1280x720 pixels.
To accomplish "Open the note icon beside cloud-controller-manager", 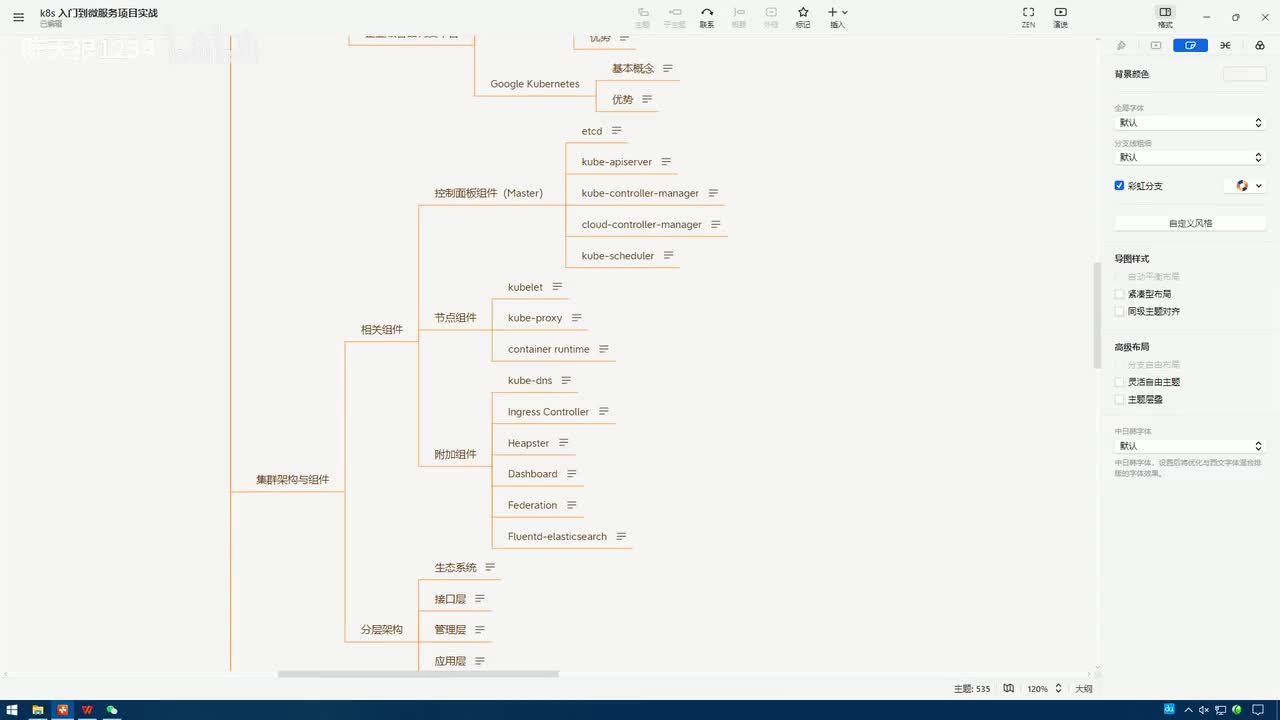I will pyautogui.click(x=716, y=224).
